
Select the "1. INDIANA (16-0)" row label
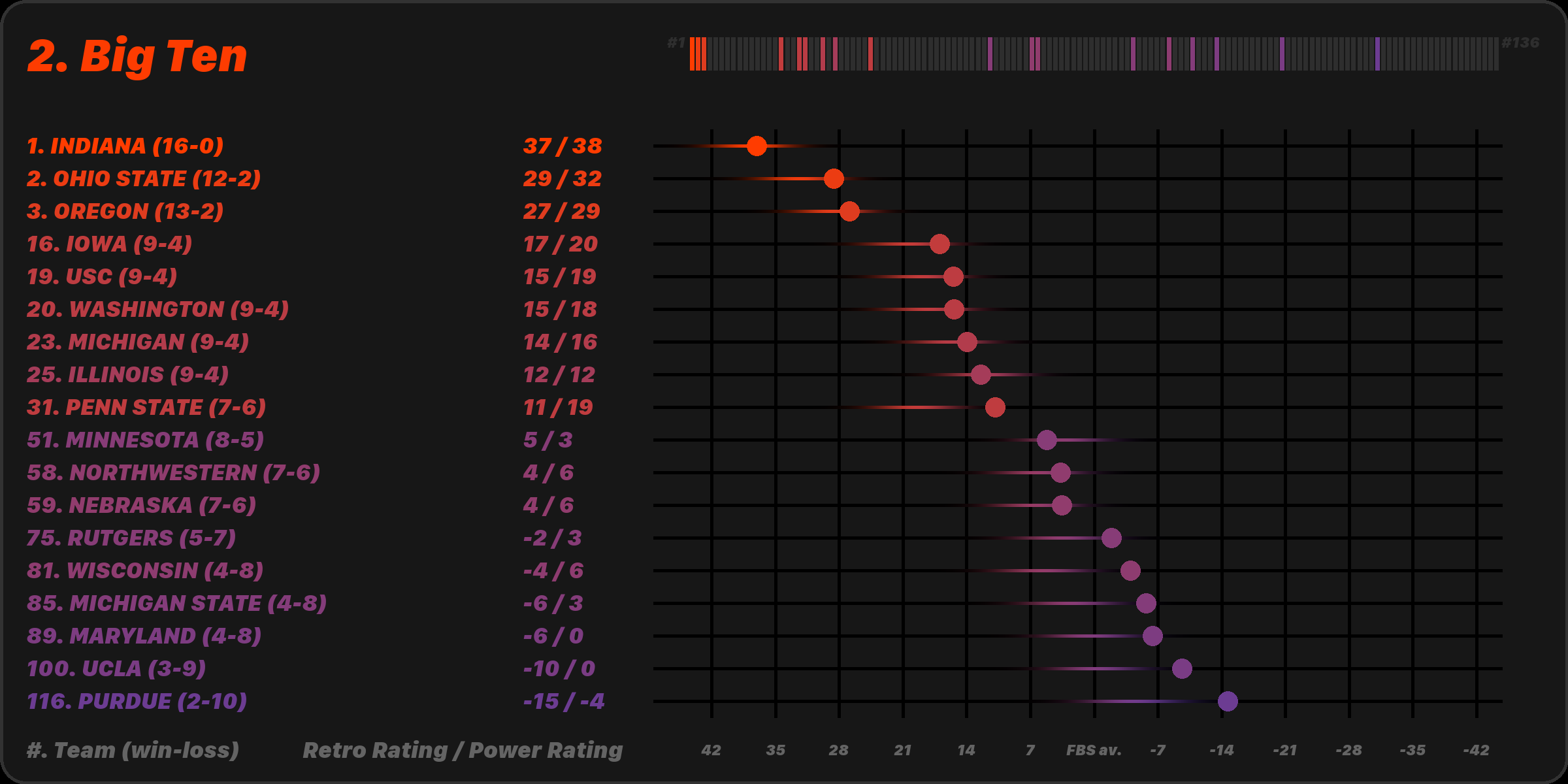(125, 146)
